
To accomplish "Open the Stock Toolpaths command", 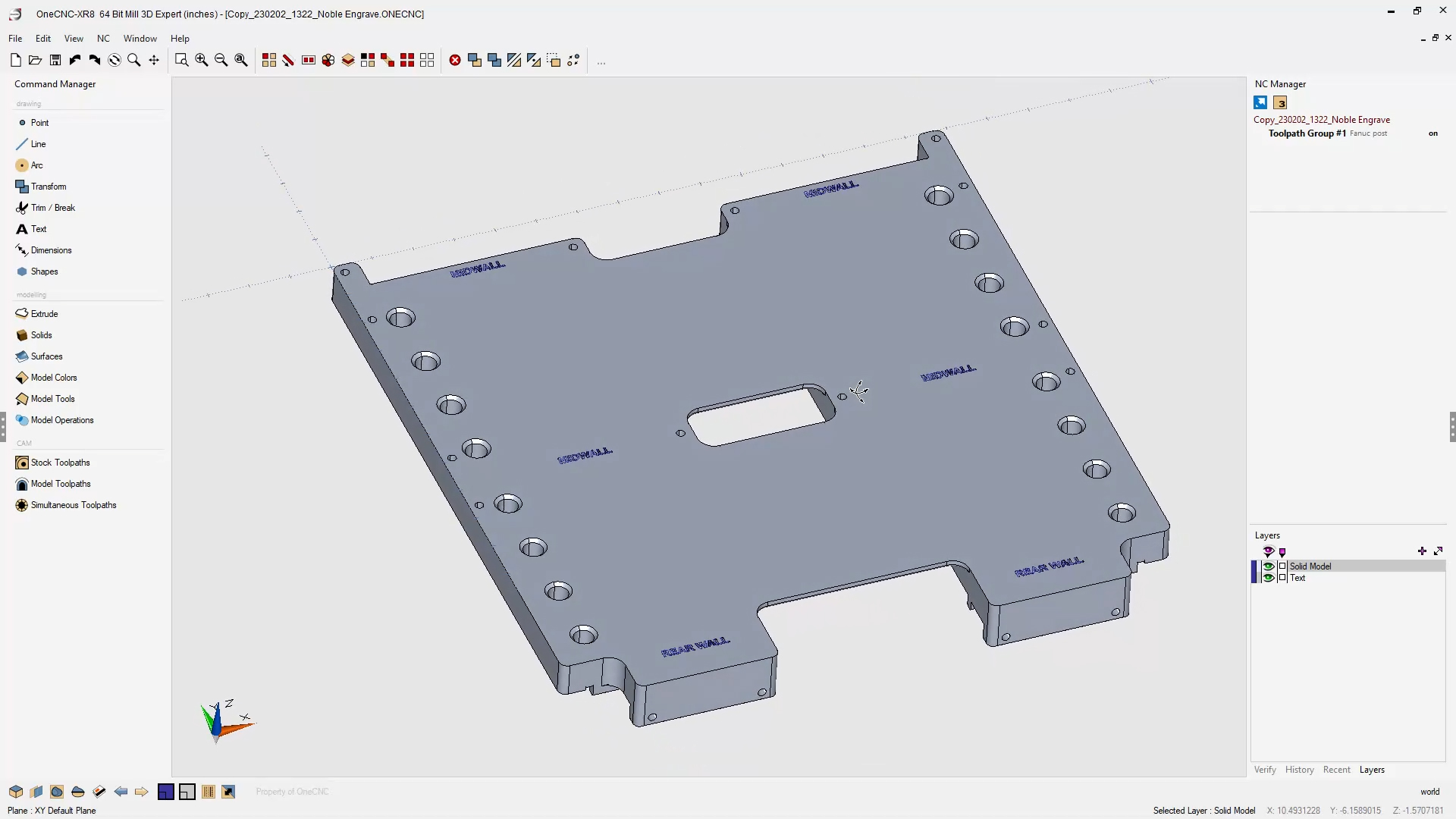I will click(60, 463).
